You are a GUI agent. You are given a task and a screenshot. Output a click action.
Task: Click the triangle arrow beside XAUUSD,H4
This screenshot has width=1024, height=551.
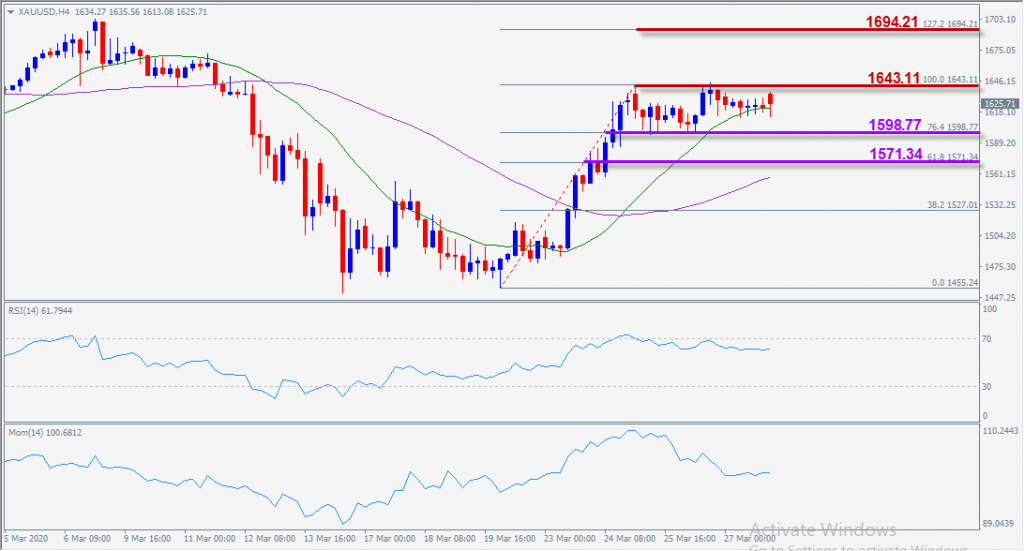(x=10, y=11)
